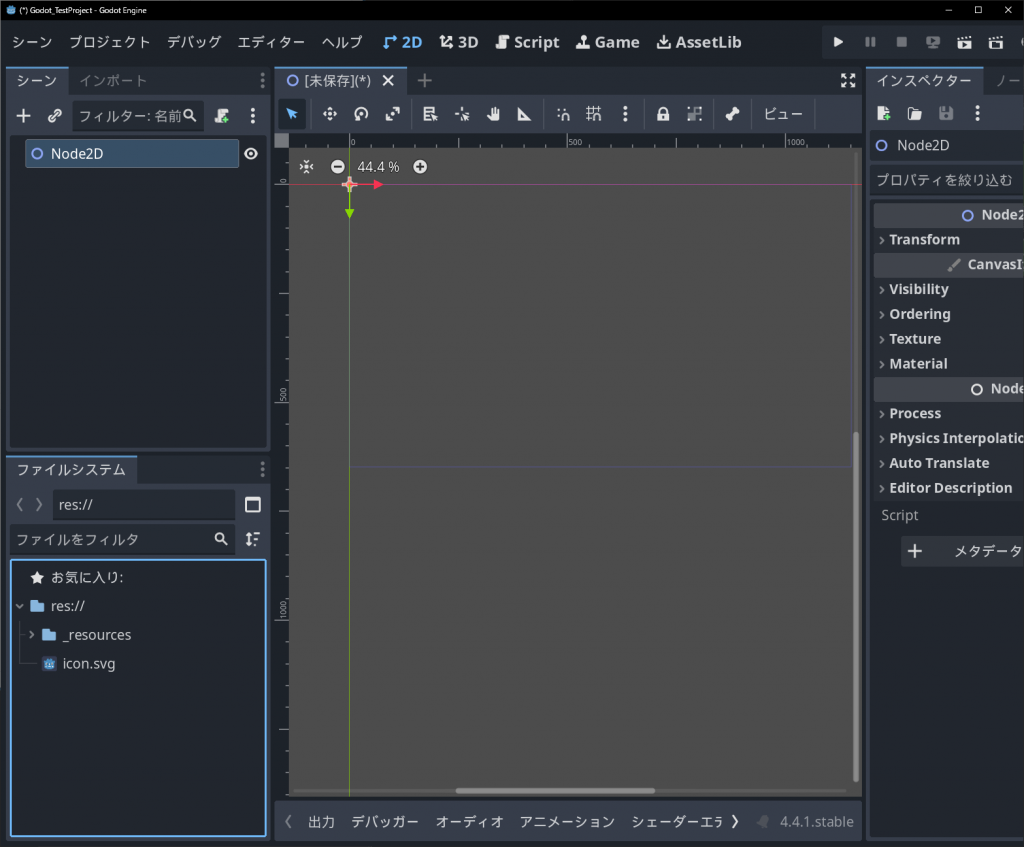Expand the Visibility section in inspector
1024x847 pixels.
(918, 289)
